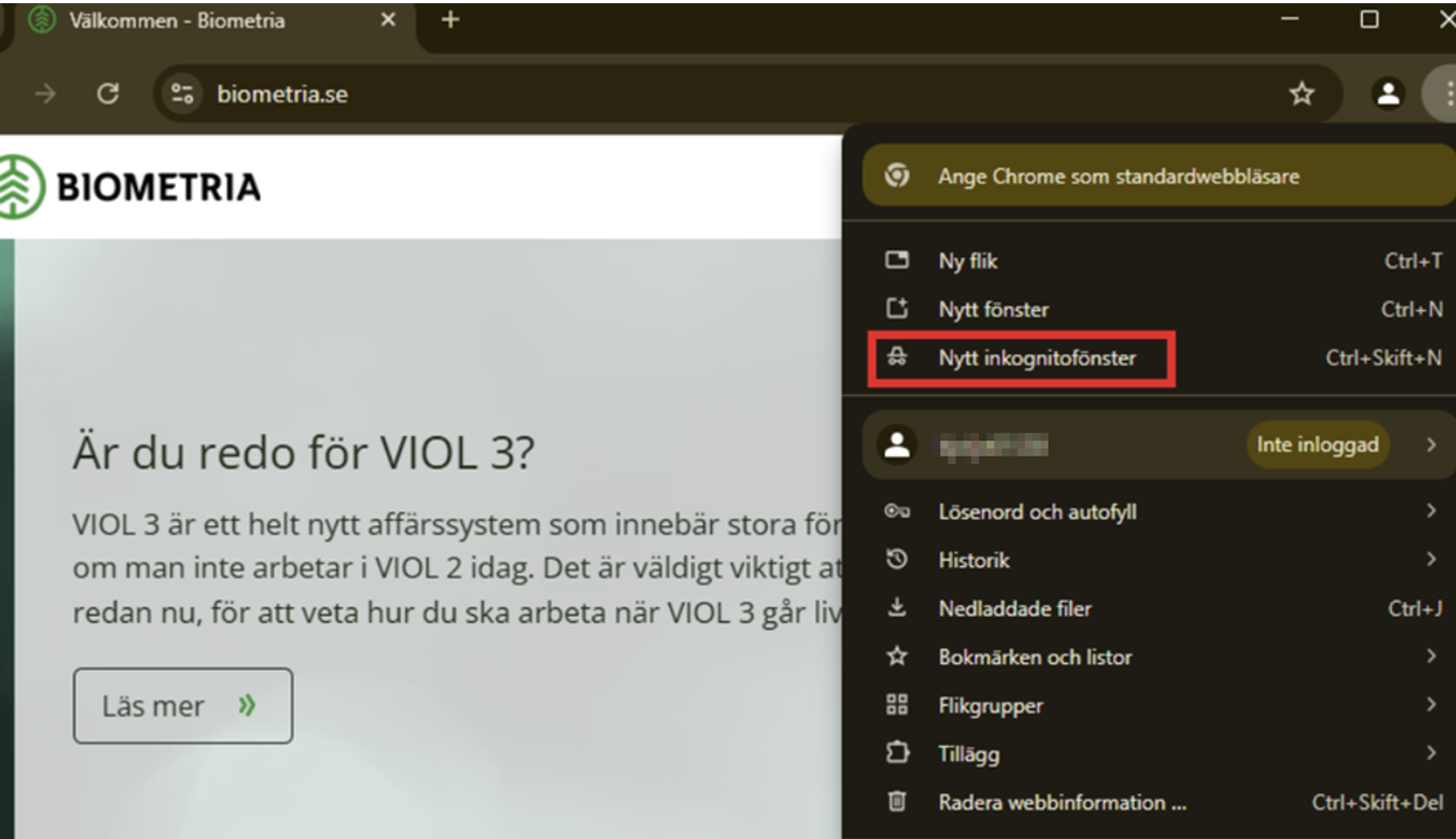Click the Läs mer button
1456x839 pixels.
(x=183, y=705)
